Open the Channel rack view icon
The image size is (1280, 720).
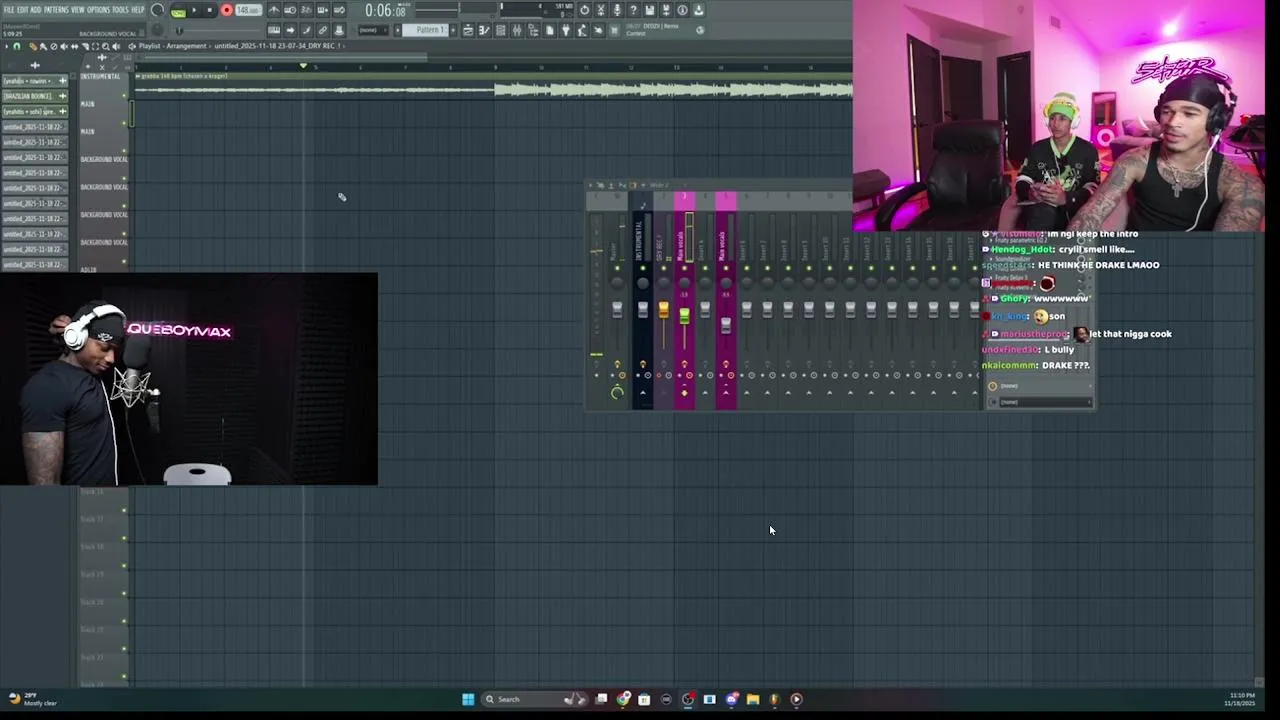coord(500,30)
